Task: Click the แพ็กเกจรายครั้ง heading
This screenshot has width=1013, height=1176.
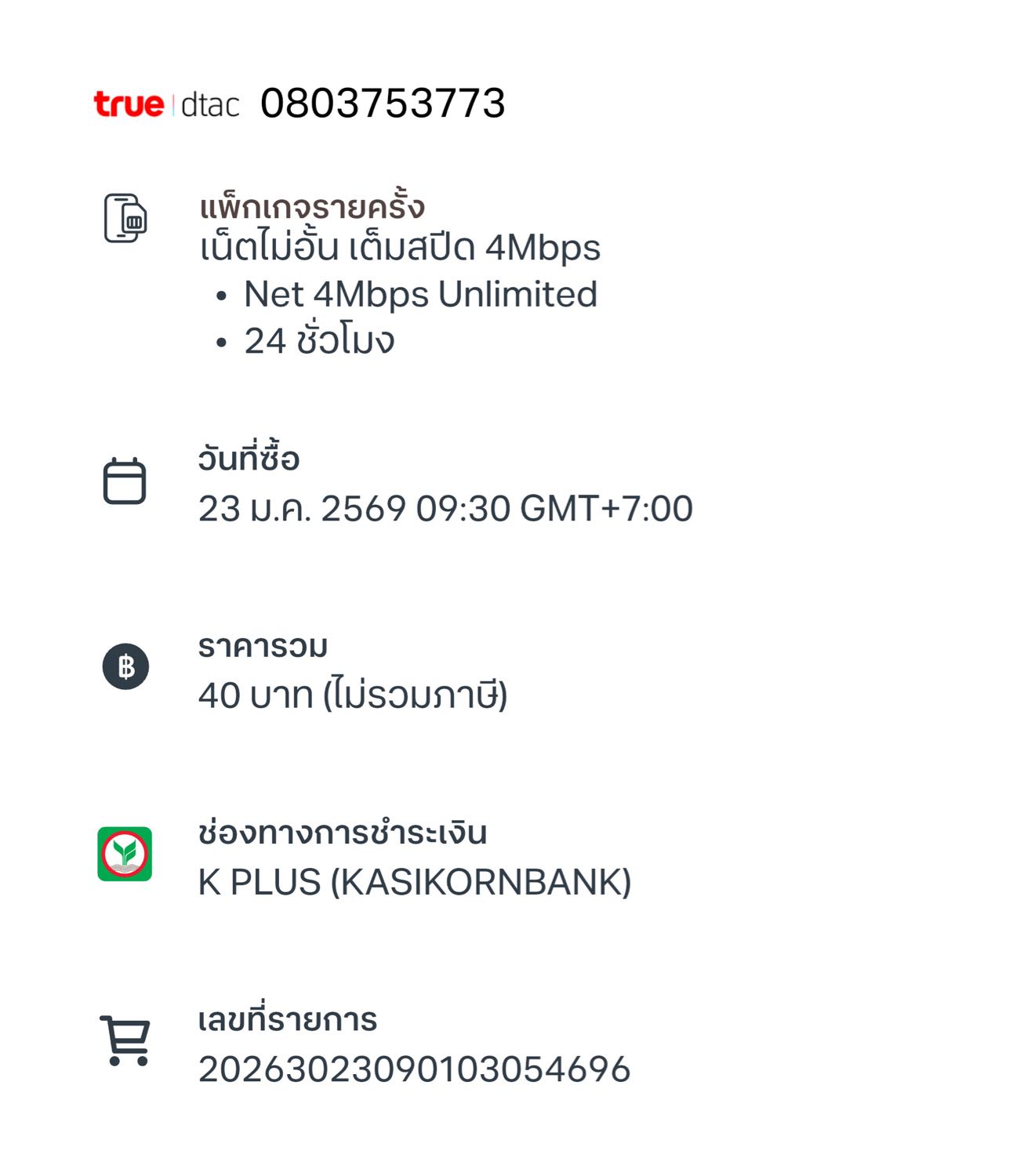Action: [x=312, y=208]
